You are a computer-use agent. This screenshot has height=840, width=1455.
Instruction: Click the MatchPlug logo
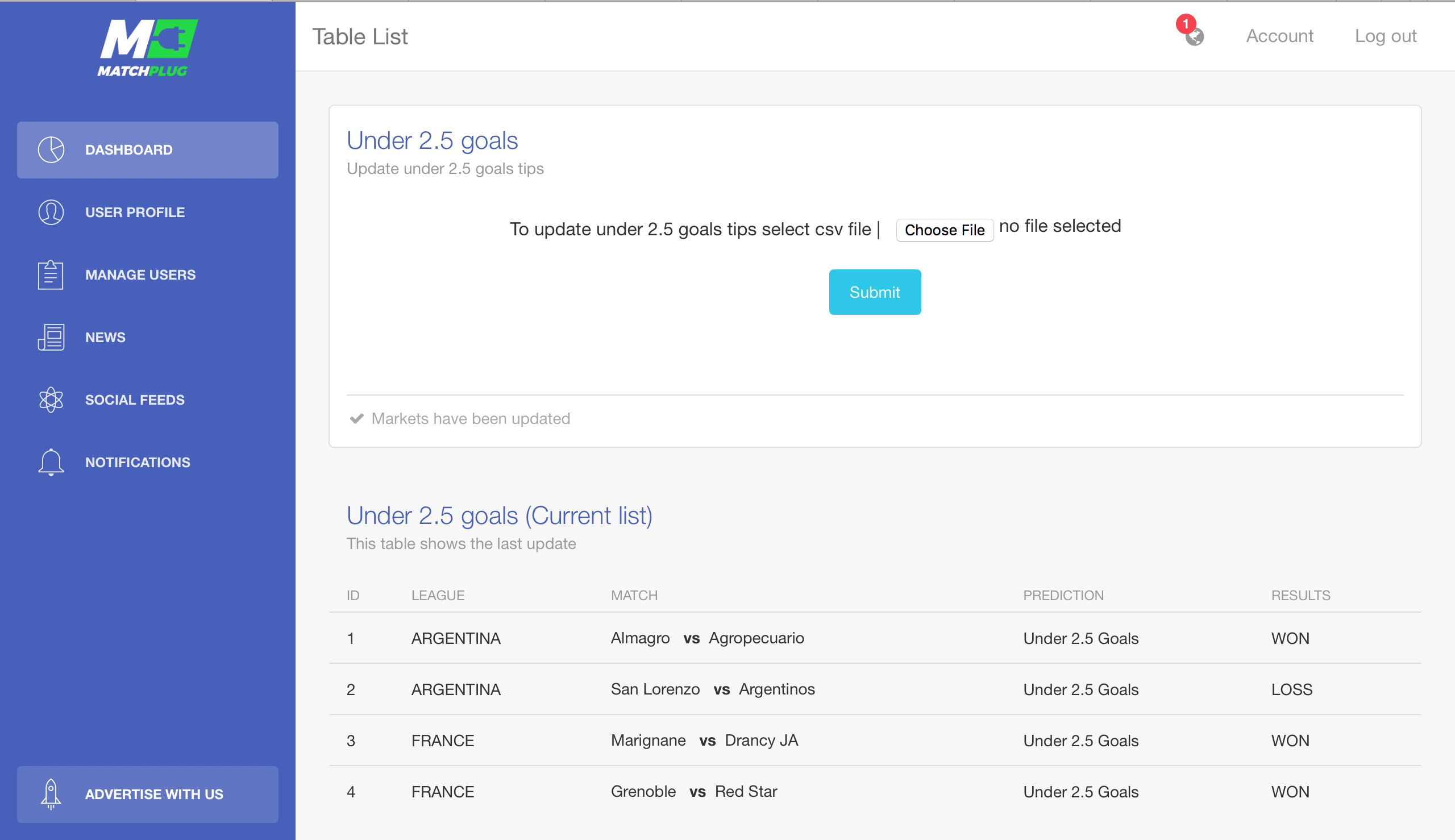point(148,48)
